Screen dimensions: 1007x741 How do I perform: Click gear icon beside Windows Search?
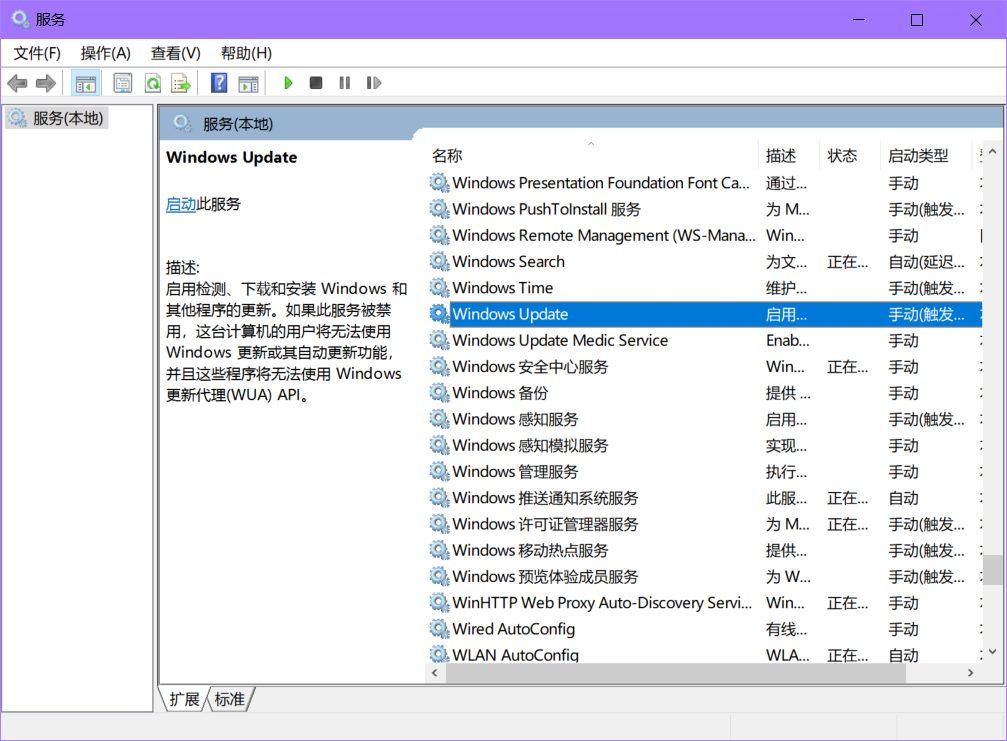[x=439, y=261]
